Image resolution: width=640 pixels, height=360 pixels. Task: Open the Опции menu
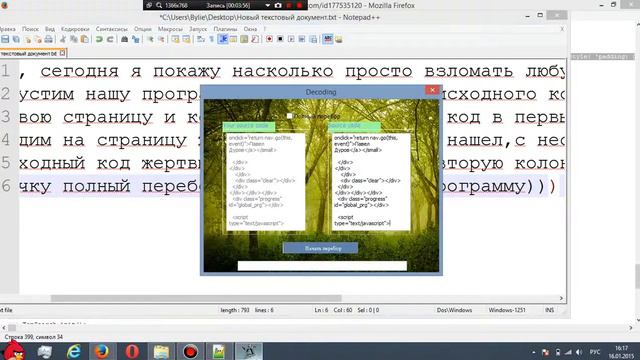click(x=143, y=29)
